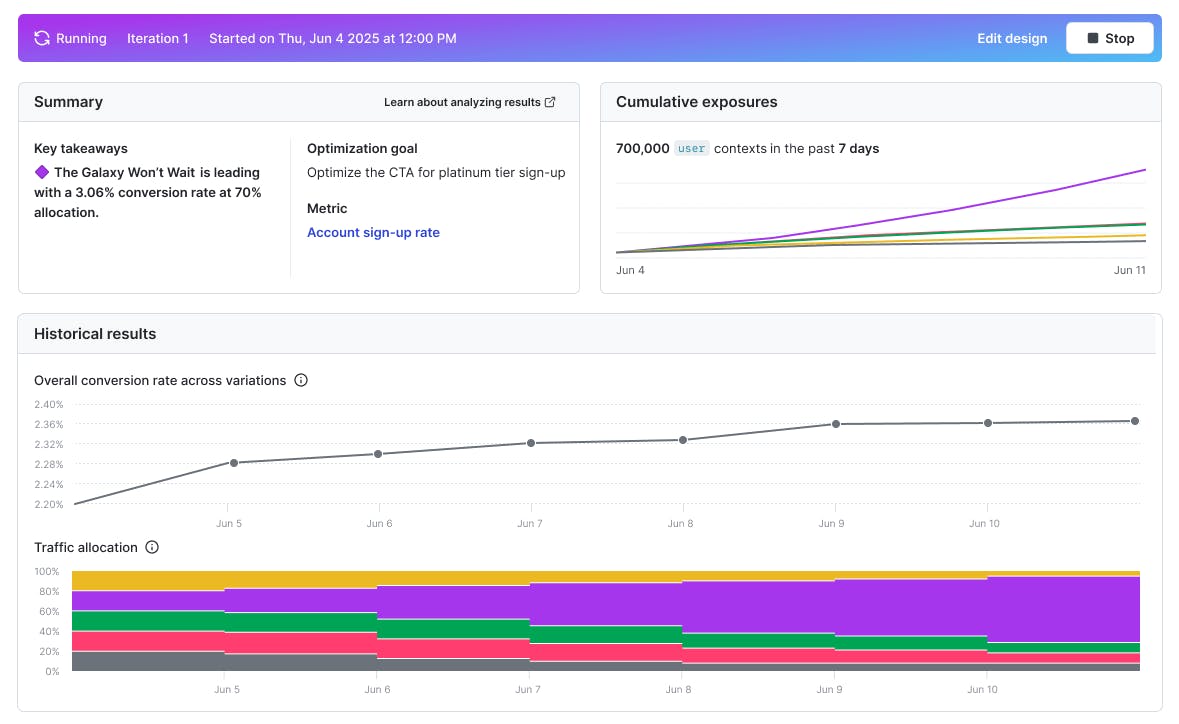Click the purple line in Cumulative exposures chart
Viewport: 1179px width, 724px height.
1050,192
